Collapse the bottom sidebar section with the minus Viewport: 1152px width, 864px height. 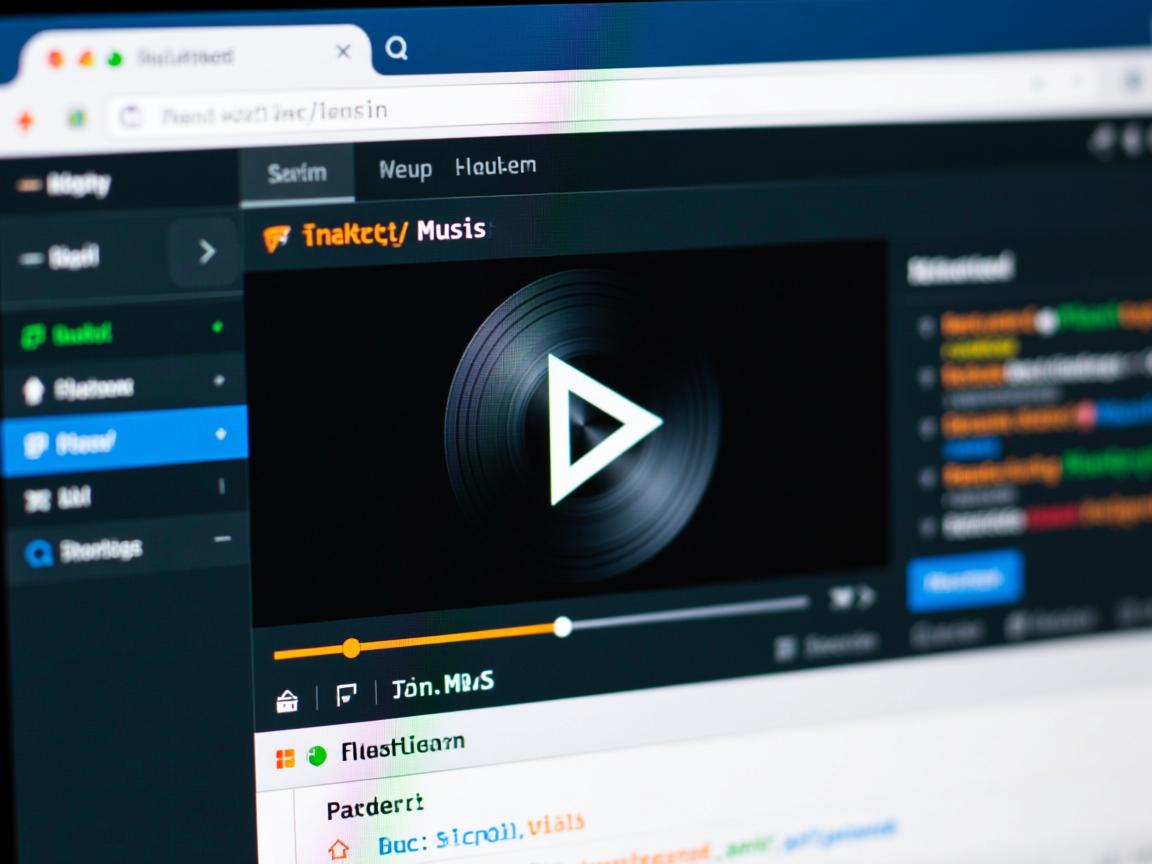(222, 539)
